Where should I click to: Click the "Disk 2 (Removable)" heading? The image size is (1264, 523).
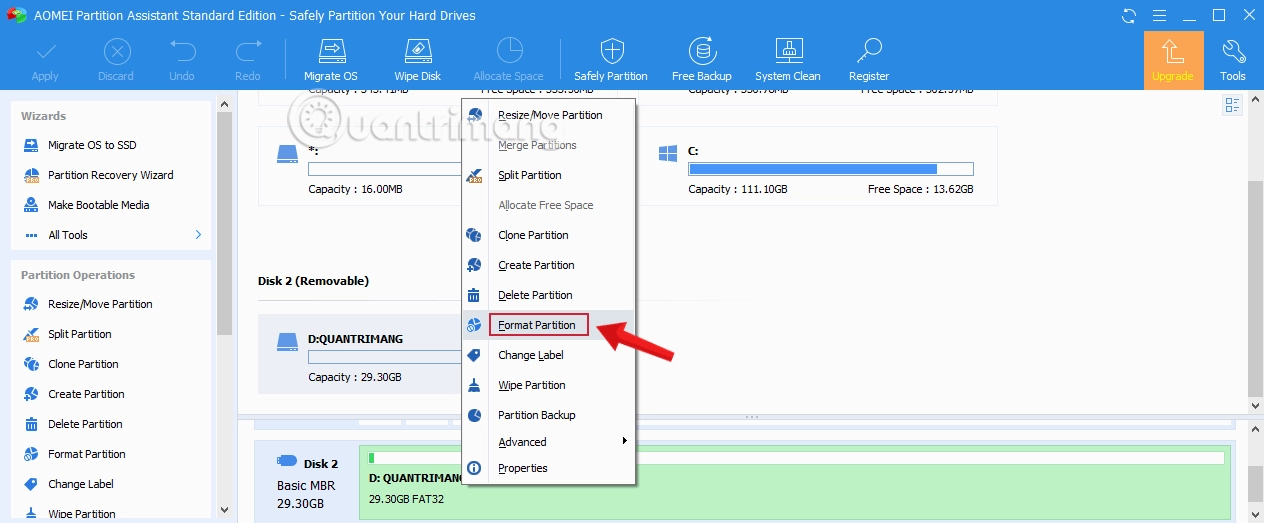[313, 281]
